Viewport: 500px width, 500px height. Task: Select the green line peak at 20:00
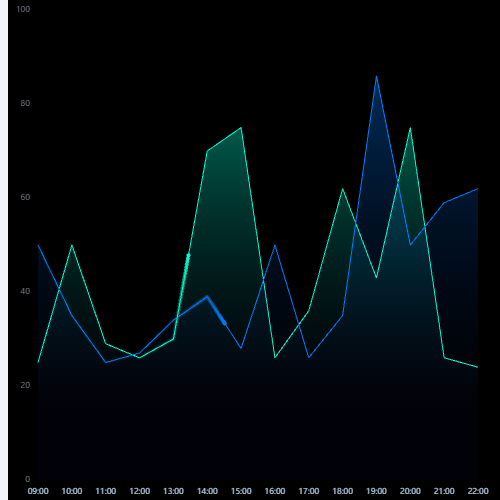pyautogui.click(x=410, y=128)
